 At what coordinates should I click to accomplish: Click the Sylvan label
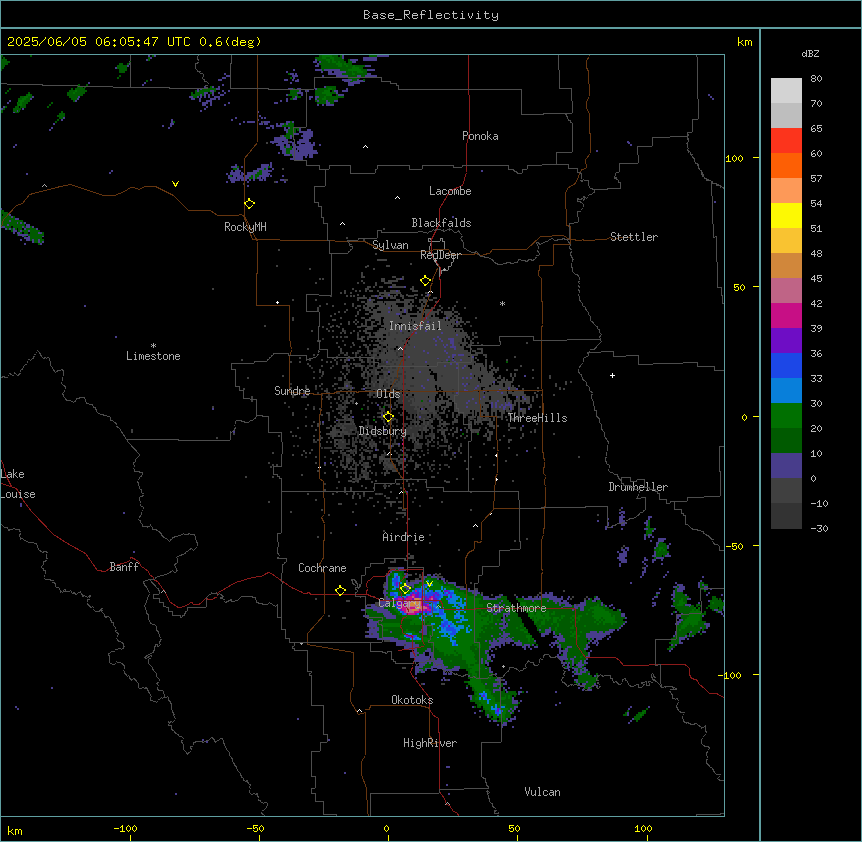click(390, 245)
